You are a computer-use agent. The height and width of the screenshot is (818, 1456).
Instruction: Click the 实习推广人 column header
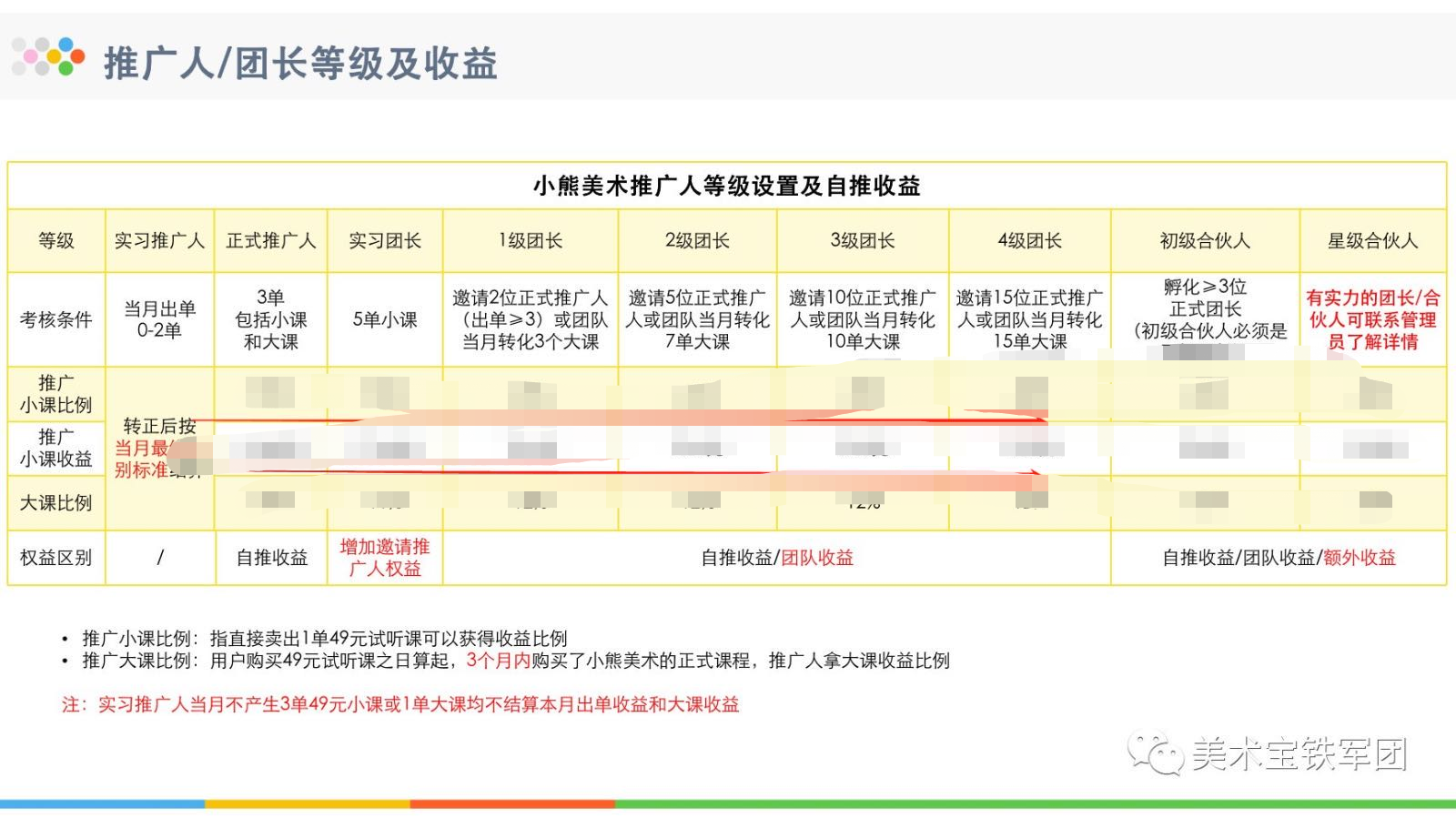tap(159, 241)
